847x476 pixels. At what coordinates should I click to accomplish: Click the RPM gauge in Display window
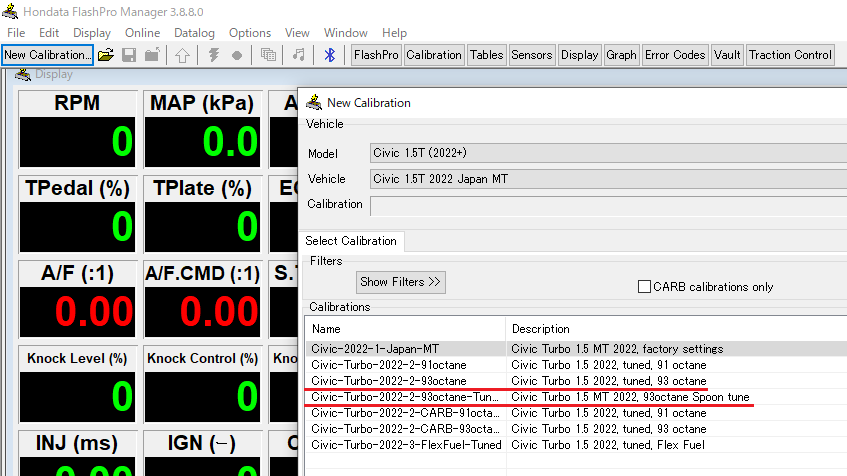click(77, 129)
